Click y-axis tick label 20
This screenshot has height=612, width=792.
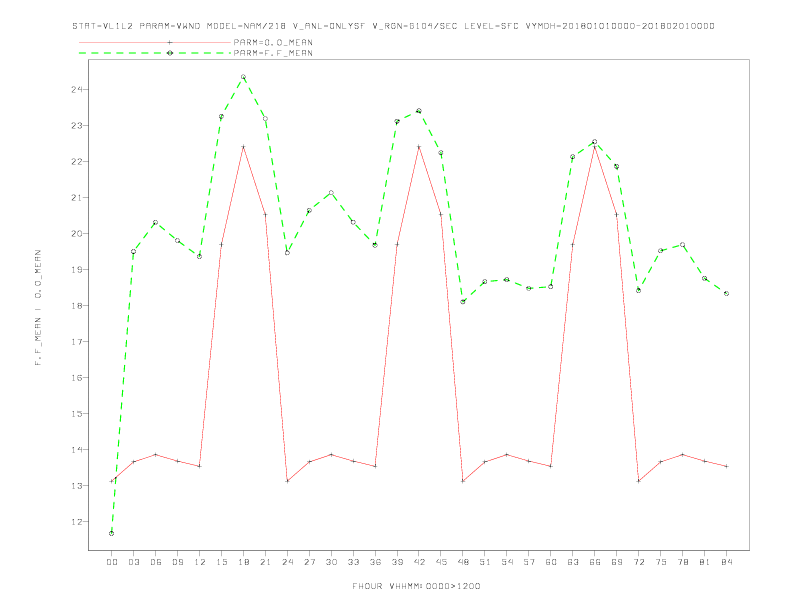[77, 234]
